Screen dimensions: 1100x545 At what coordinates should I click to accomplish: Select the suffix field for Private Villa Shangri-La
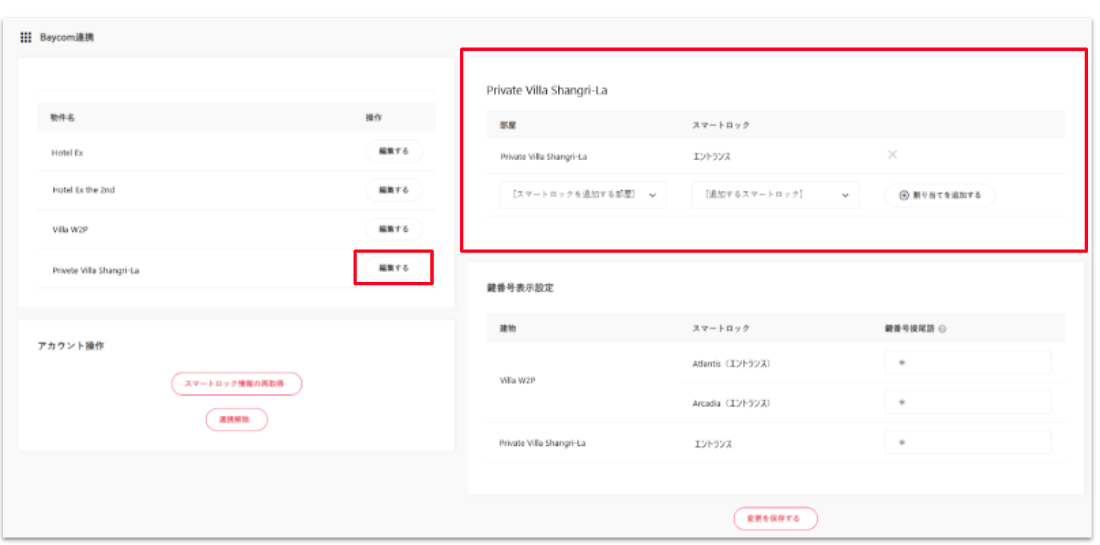pyautogui.click(x=967, y=442)
